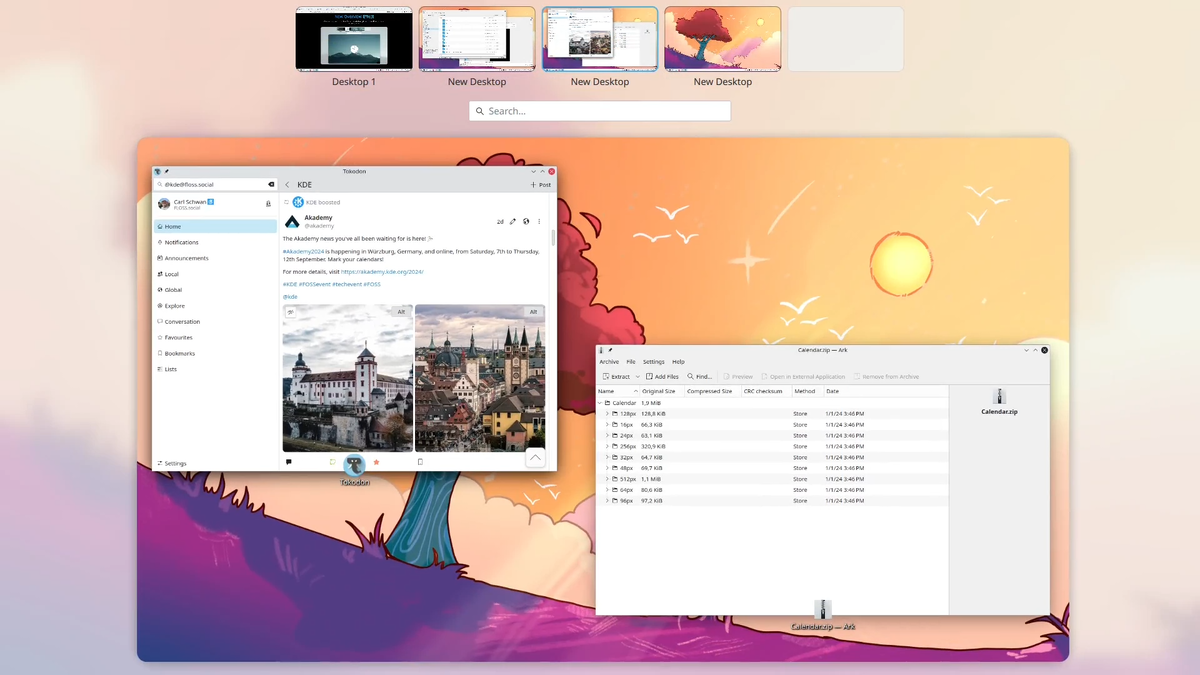The width and height of the screenshot is (1200, 675).
Task: Click the Post button in Tokodon
Action: (x=540, y=185)
